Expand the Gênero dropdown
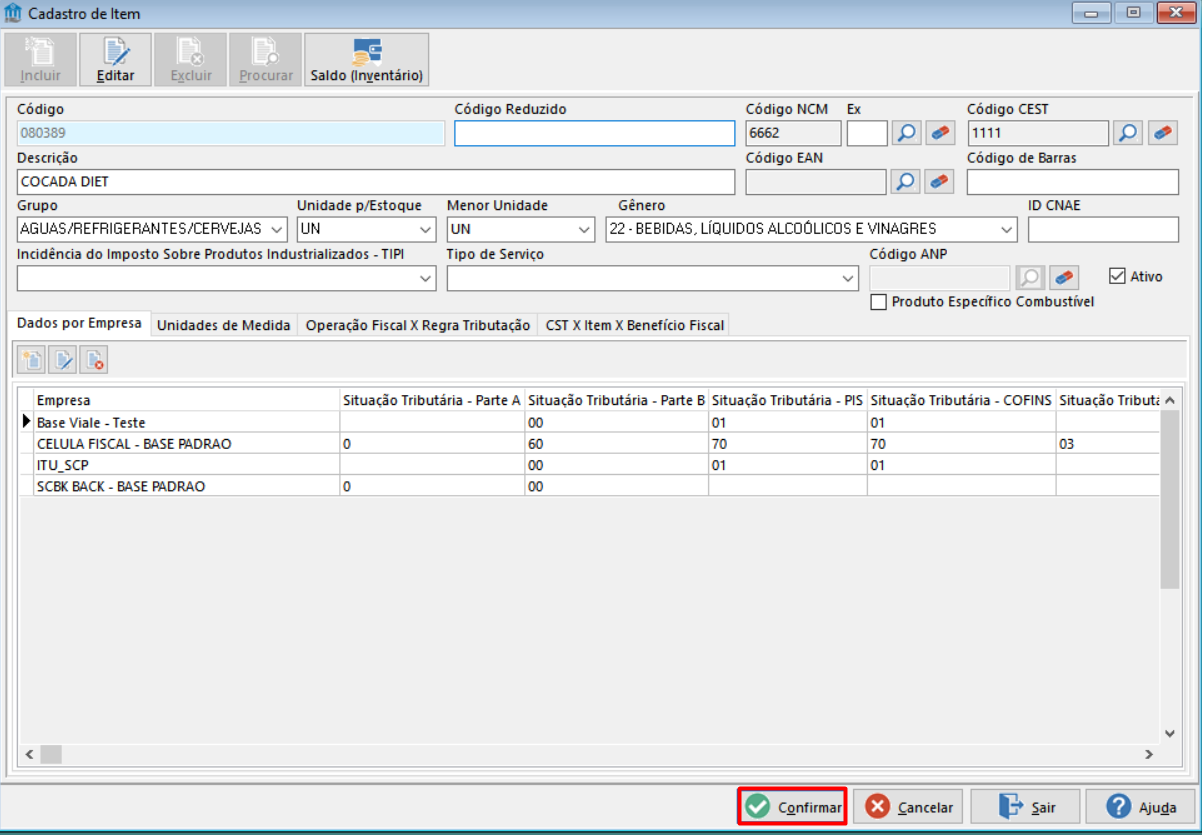Screen dimensions: 1202x835 (1006, 229)
